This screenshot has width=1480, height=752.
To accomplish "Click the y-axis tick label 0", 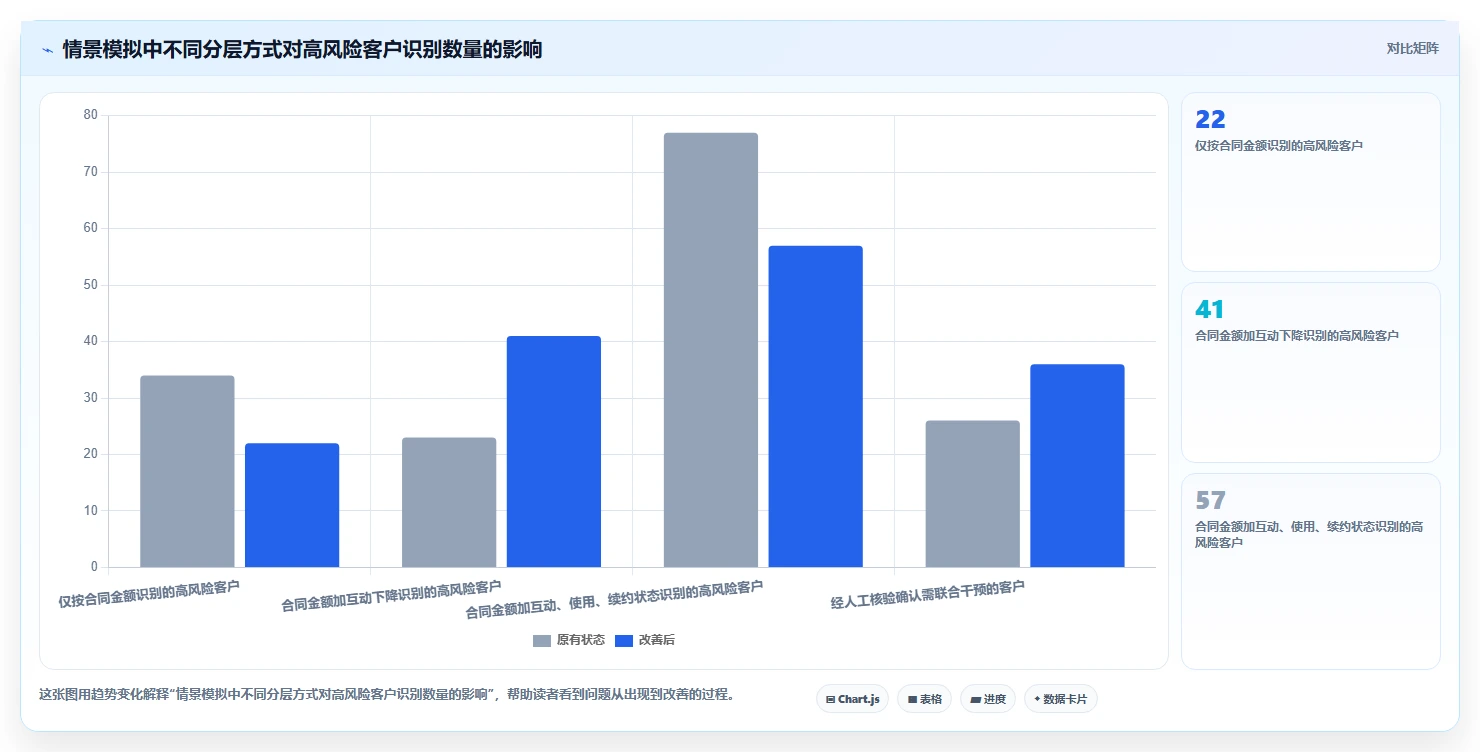I will 95,567.
